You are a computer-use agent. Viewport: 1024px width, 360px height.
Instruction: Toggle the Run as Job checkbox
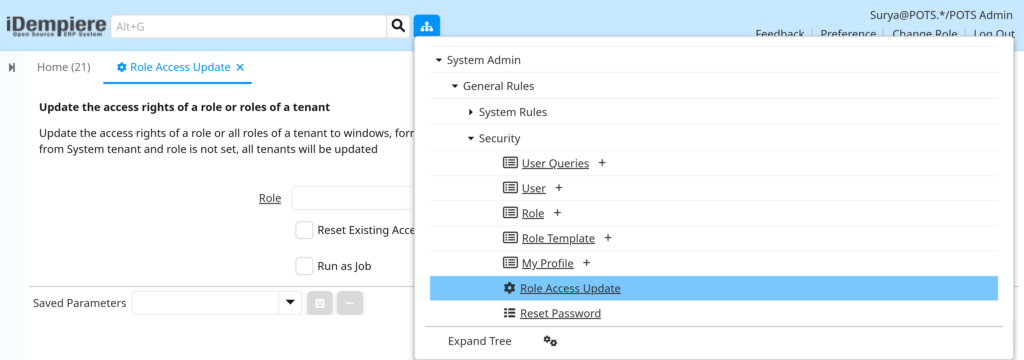point(304,266)
